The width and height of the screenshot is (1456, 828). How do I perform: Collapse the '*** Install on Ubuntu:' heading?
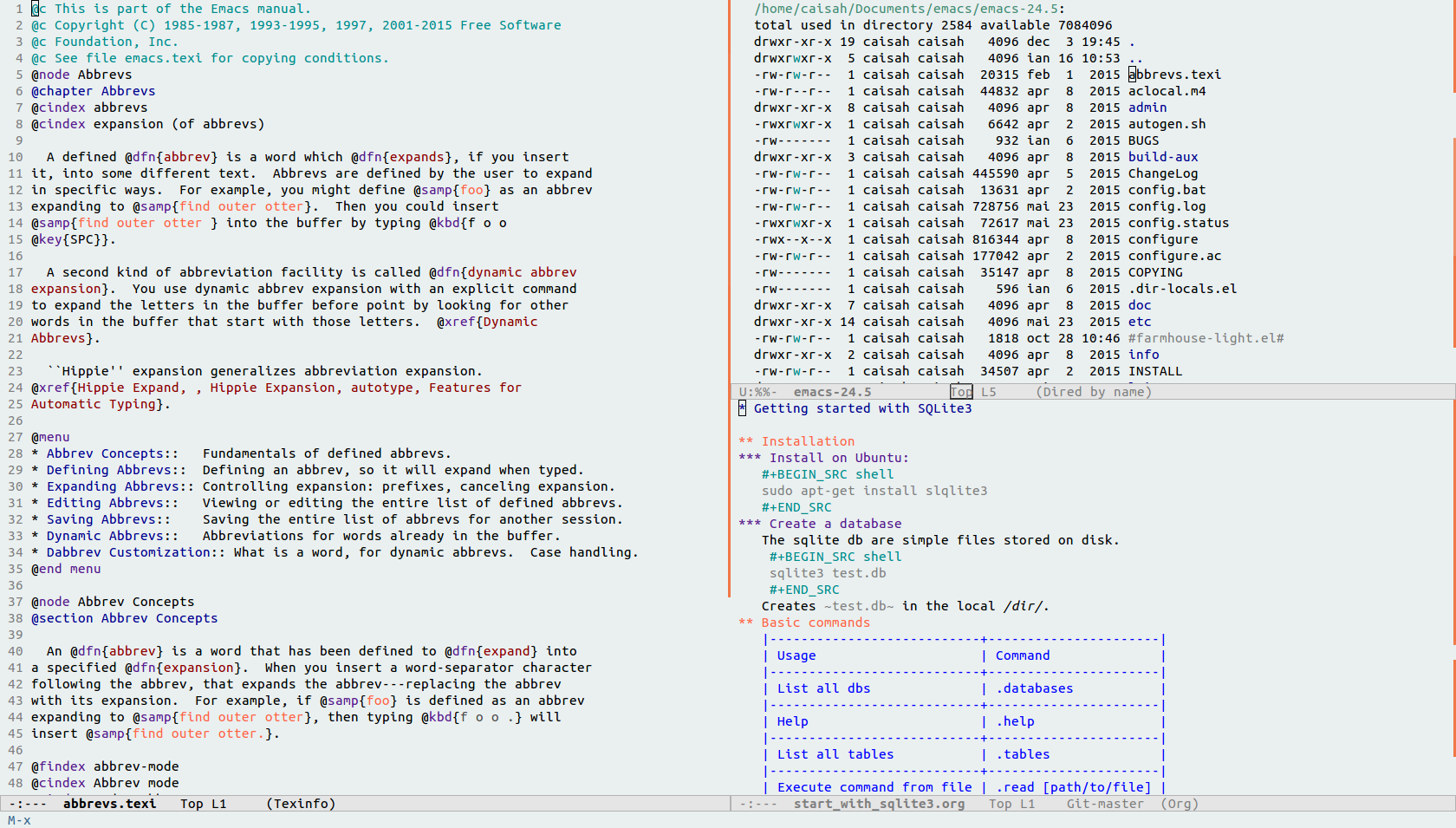click(x=823, y=458)
